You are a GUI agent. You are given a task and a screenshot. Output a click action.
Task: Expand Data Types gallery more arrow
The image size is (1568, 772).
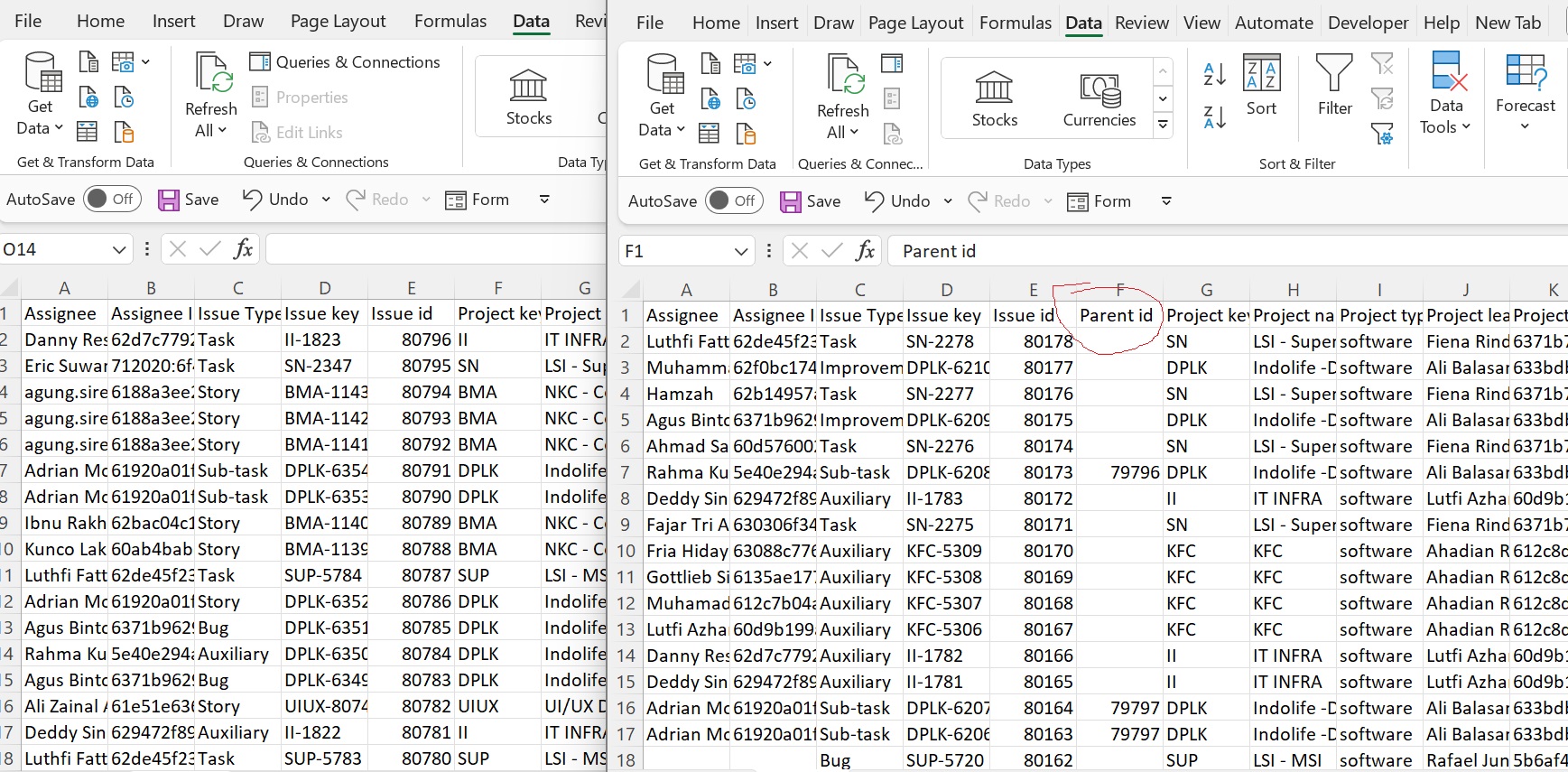click(1163, 125)
